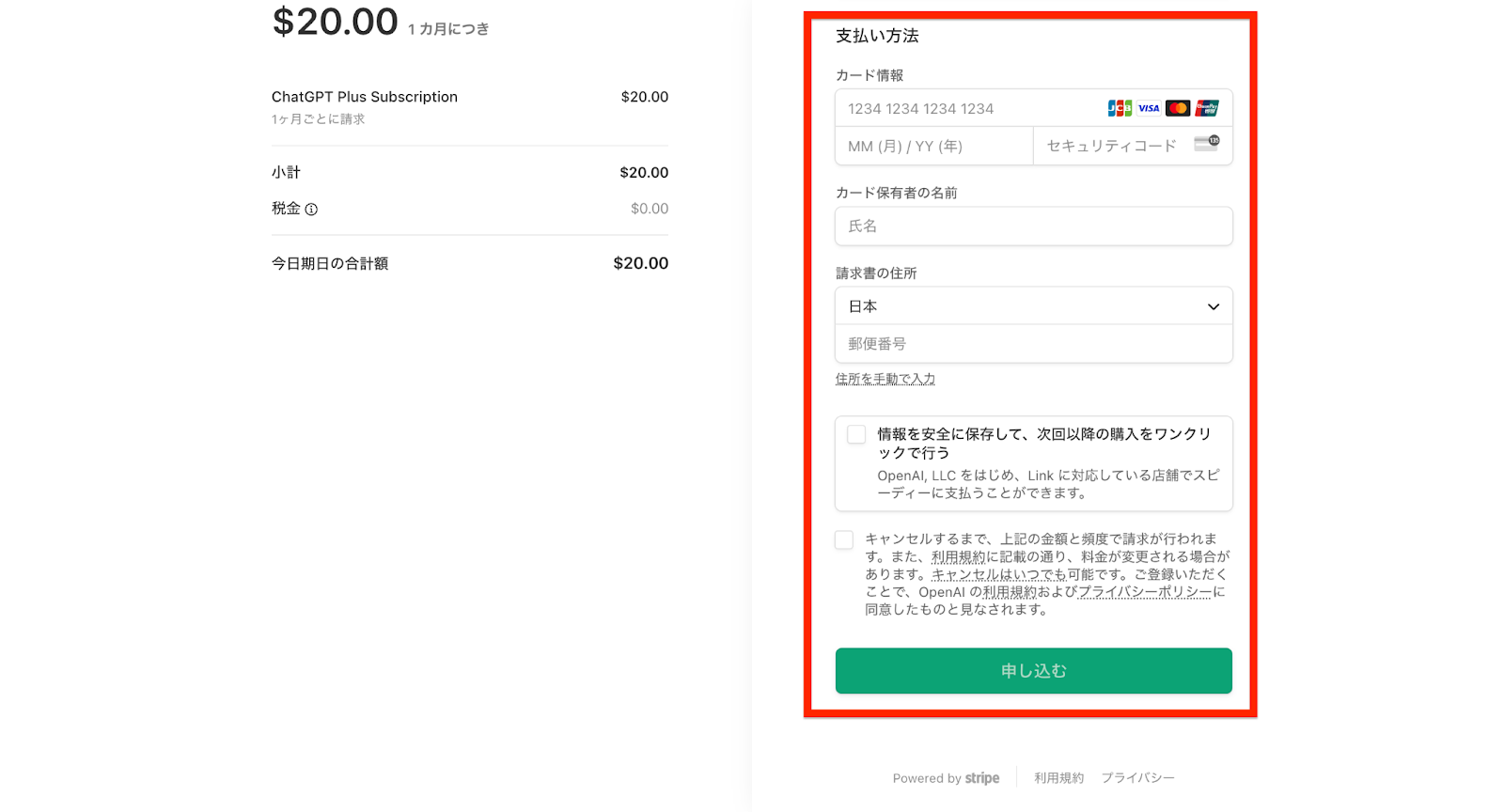Click the large $20.00 price heading
This screenshot has width=1504, height=812.
point(336,22)
